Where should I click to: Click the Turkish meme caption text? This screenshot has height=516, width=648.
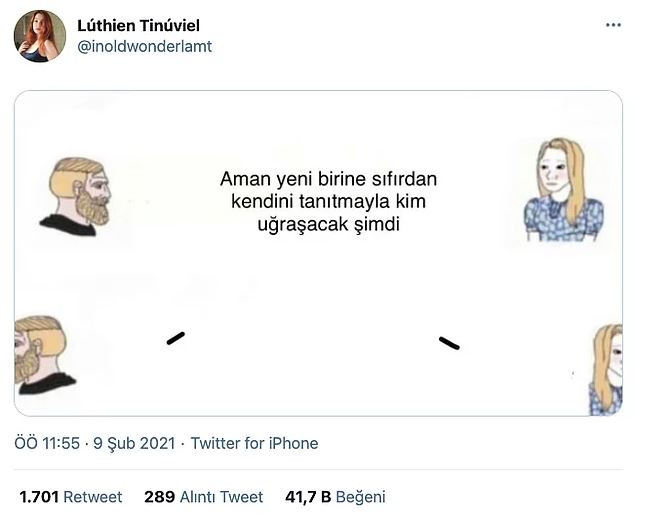[x=328, y=202]
